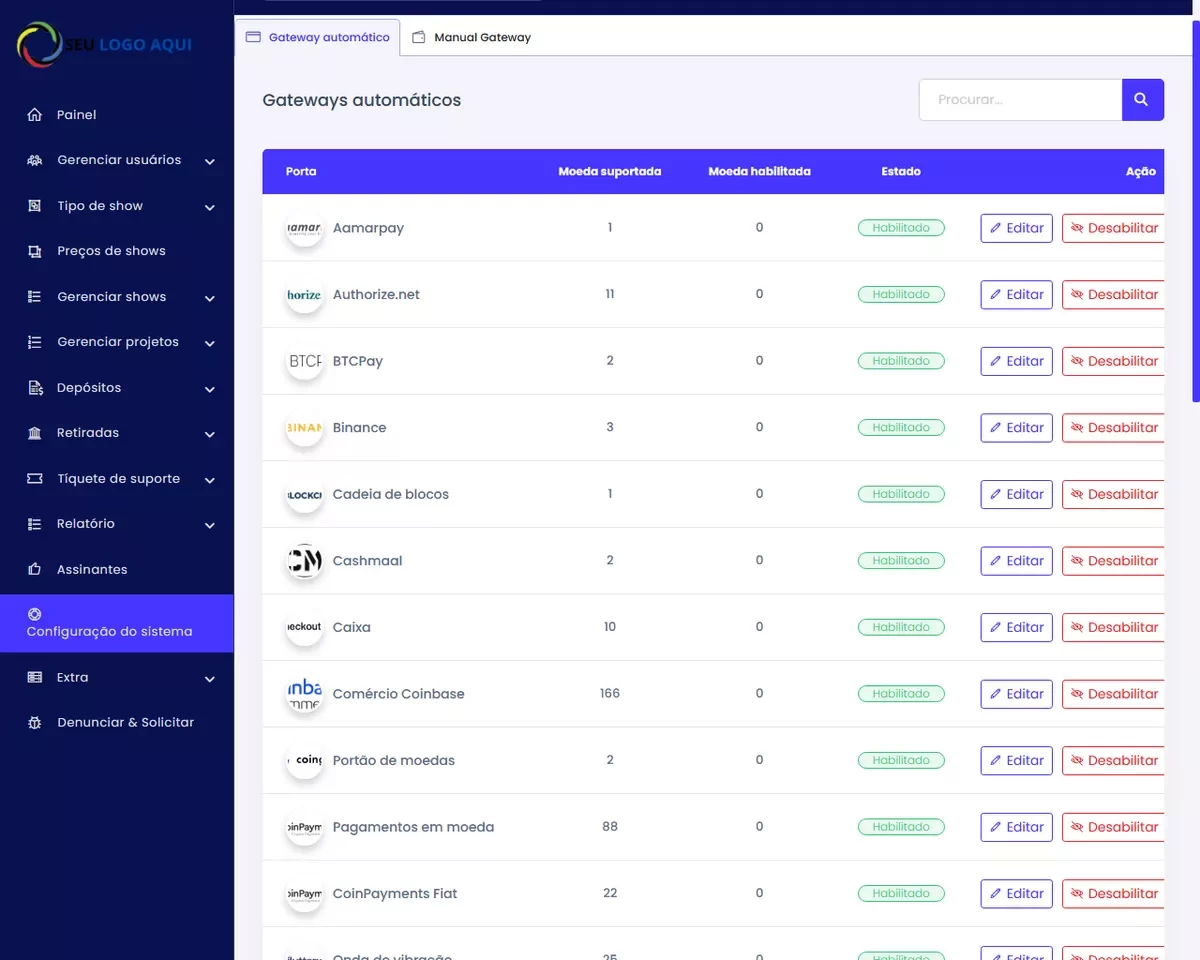
Task: Expand the Relatório menu chevron
Action: [x=210, y=525]
